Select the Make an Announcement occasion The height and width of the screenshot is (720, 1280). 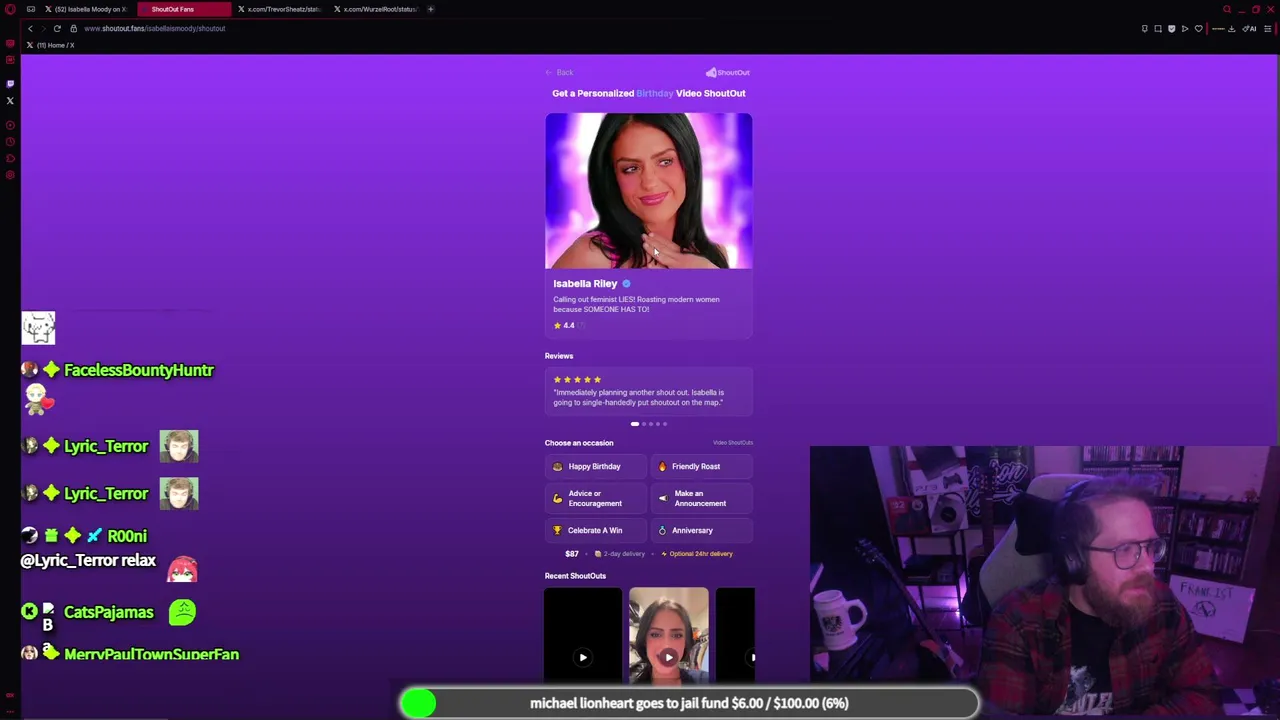point(702,498)
